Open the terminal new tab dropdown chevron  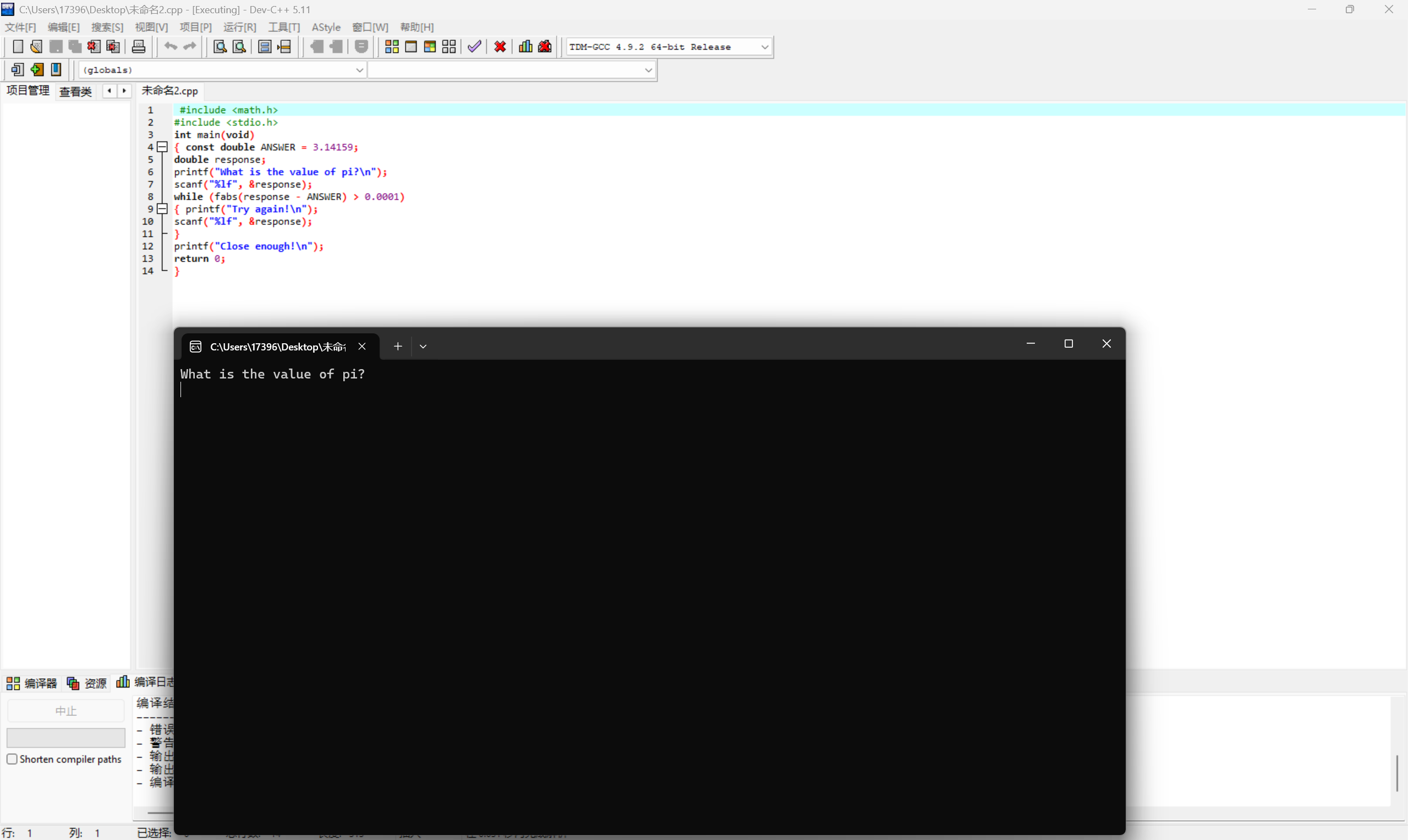423,347
